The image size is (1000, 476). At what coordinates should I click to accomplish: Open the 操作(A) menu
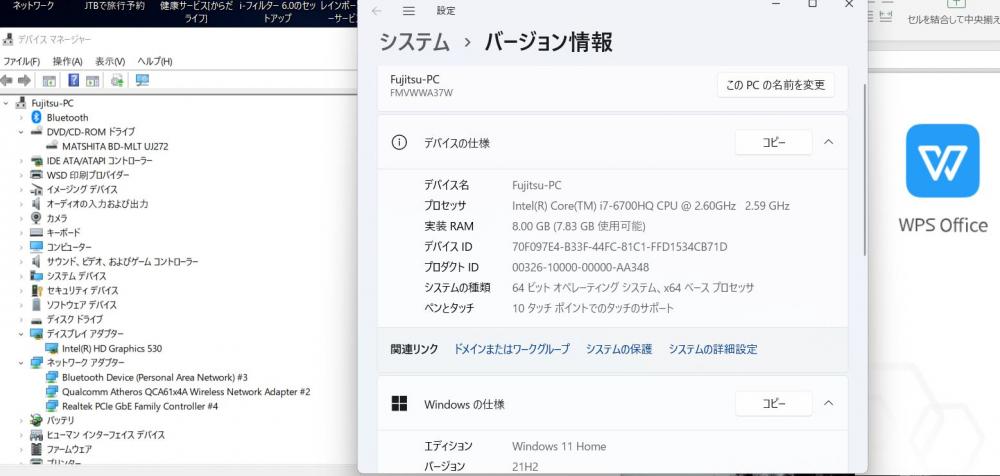tap(68, 61)
